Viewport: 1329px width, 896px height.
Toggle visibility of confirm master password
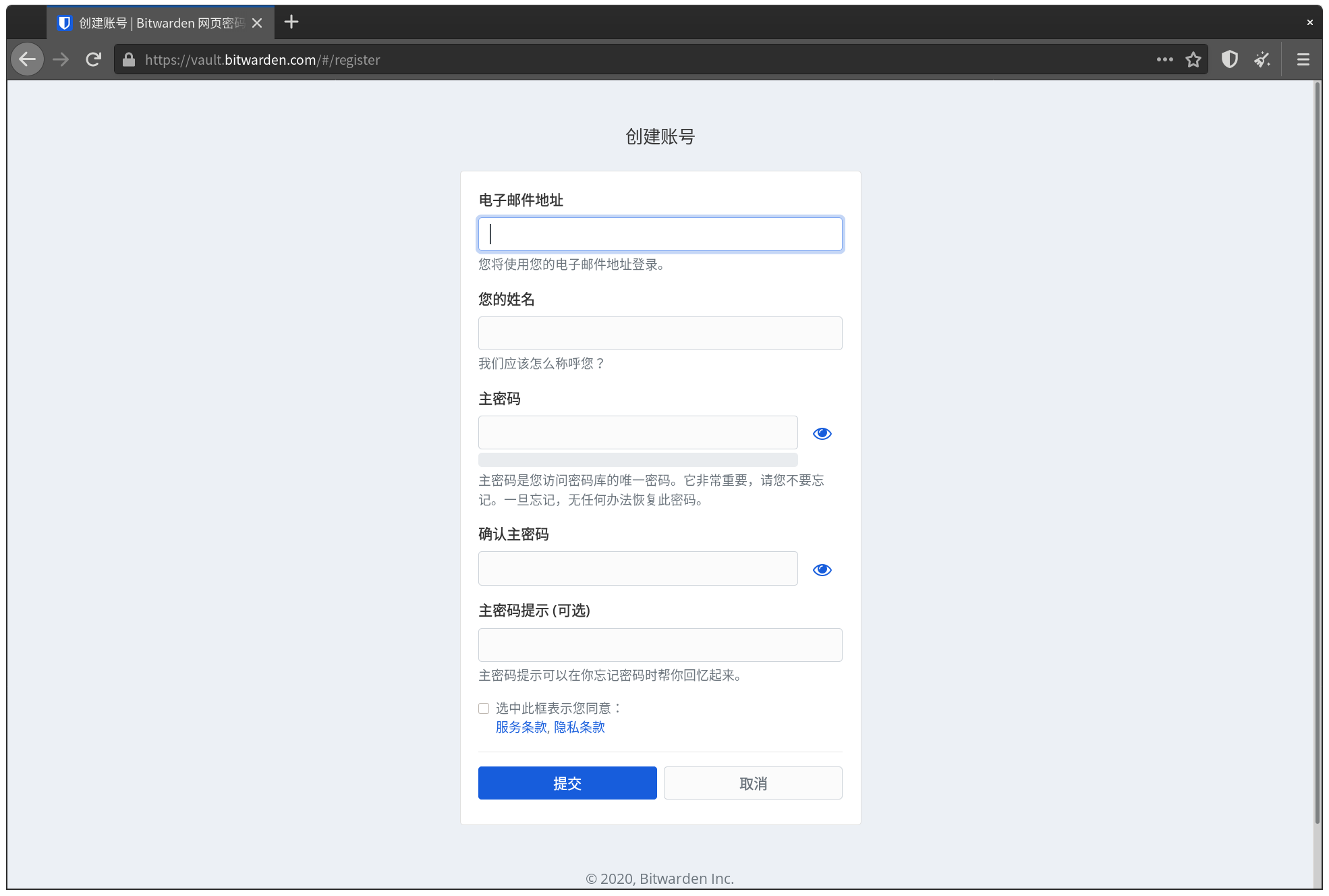tap(822, 569)
